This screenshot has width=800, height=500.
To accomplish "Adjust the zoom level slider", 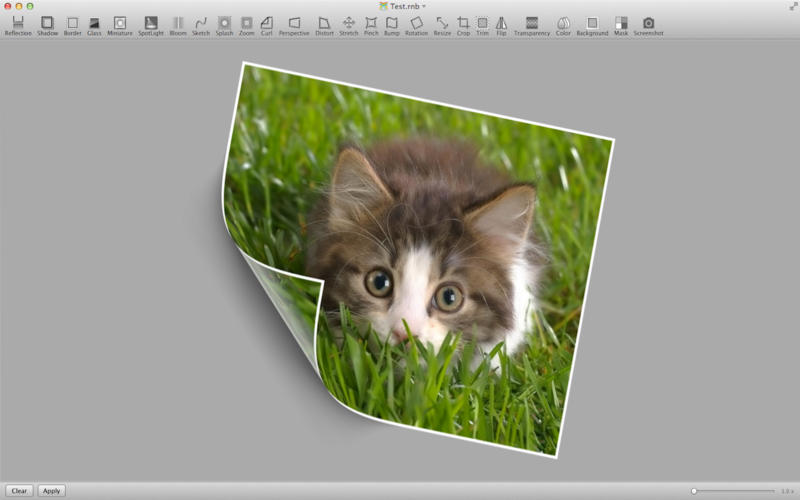I will point(734,491).
